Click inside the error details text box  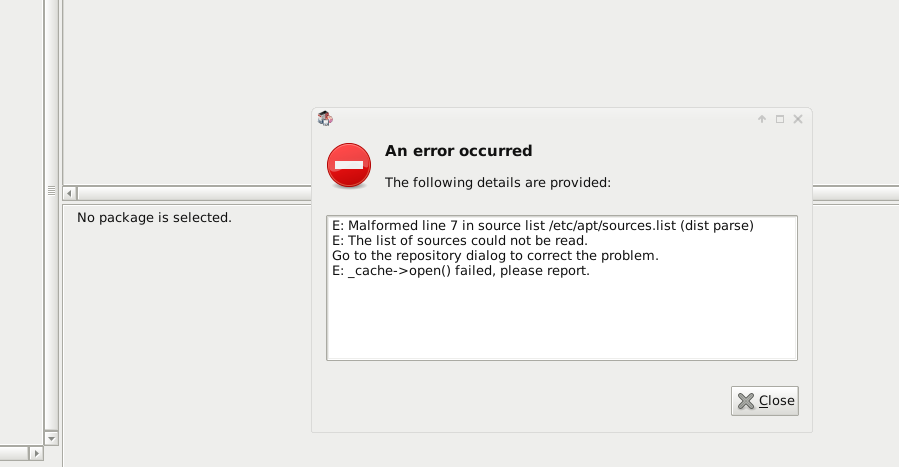(561, 320)
